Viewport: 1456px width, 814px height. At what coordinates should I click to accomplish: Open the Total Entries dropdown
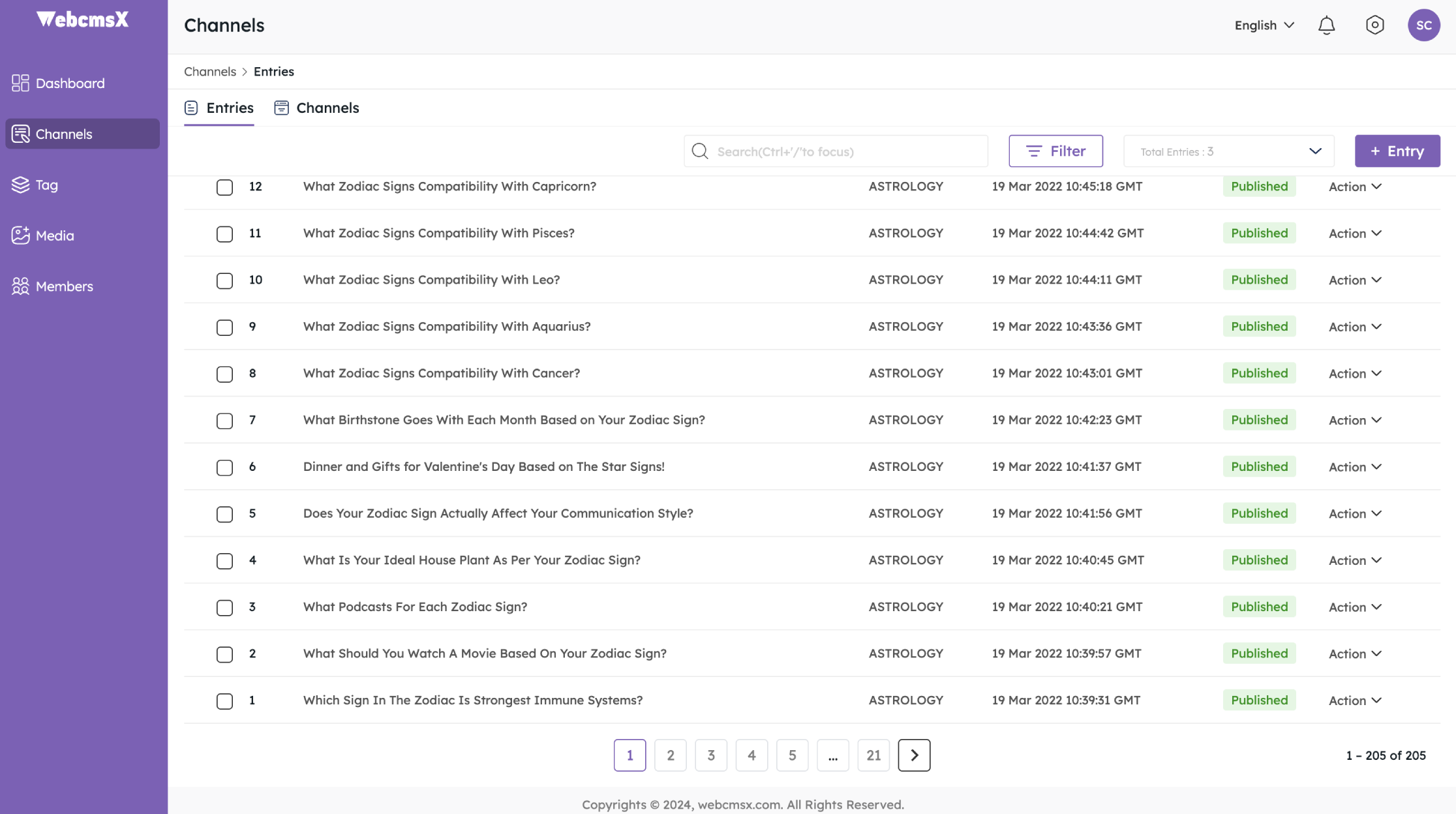tap(1228, 151)
